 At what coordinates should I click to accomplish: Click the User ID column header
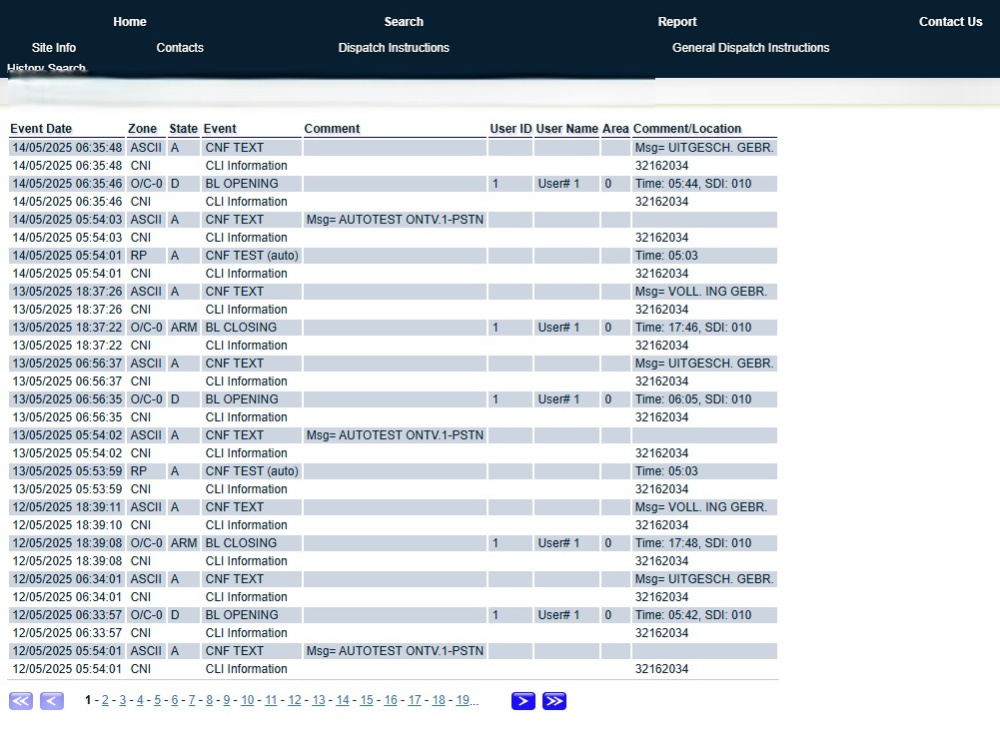pyautogui.click(x=510, y=129)
